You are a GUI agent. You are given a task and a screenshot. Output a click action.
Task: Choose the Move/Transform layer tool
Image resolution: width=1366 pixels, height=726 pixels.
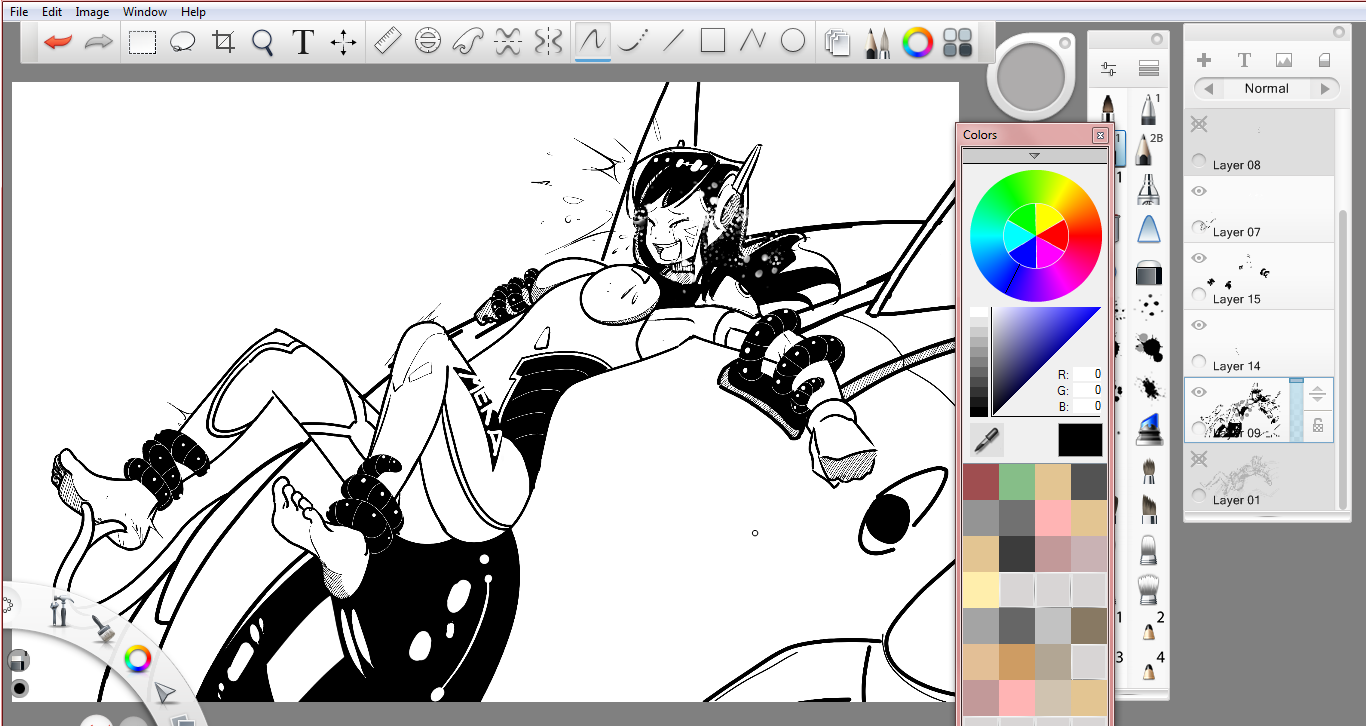coord(343,42)
